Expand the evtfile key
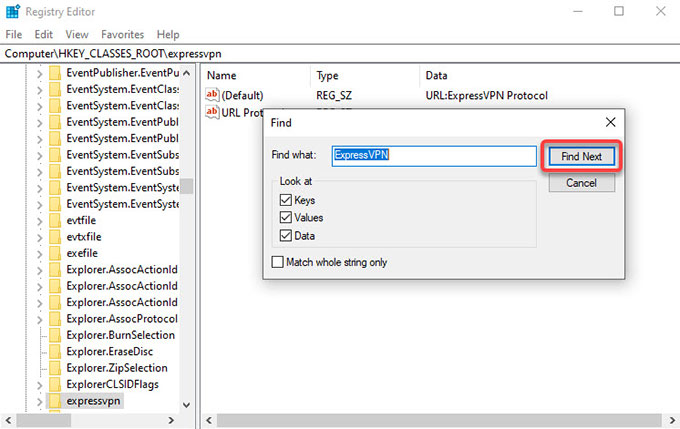The image size is (680, 429). pos(39,221)
